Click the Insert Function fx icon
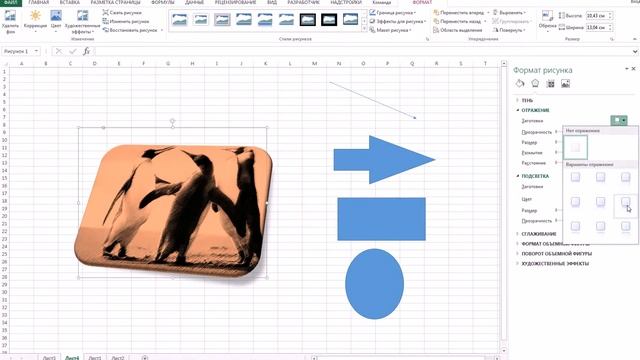640x360 pixels. point(87,51)
